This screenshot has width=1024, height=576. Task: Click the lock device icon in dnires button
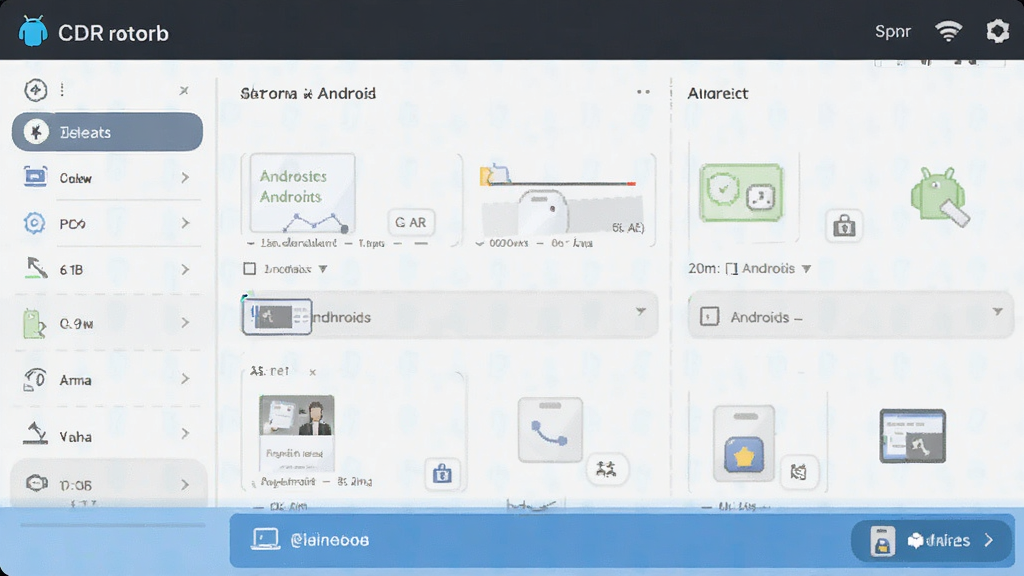click(882, 541)
